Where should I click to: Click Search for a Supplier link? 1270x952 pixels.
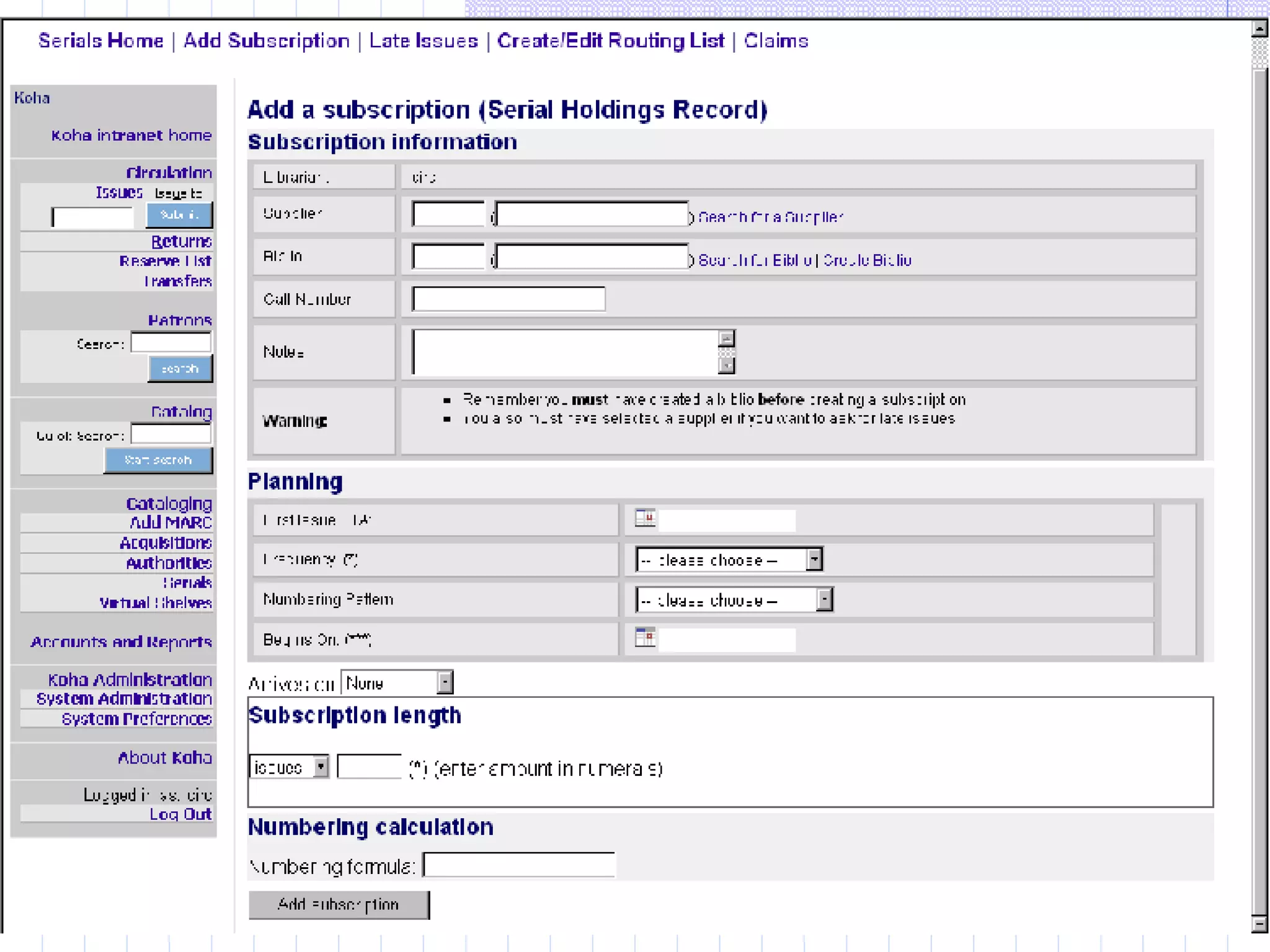770,217
